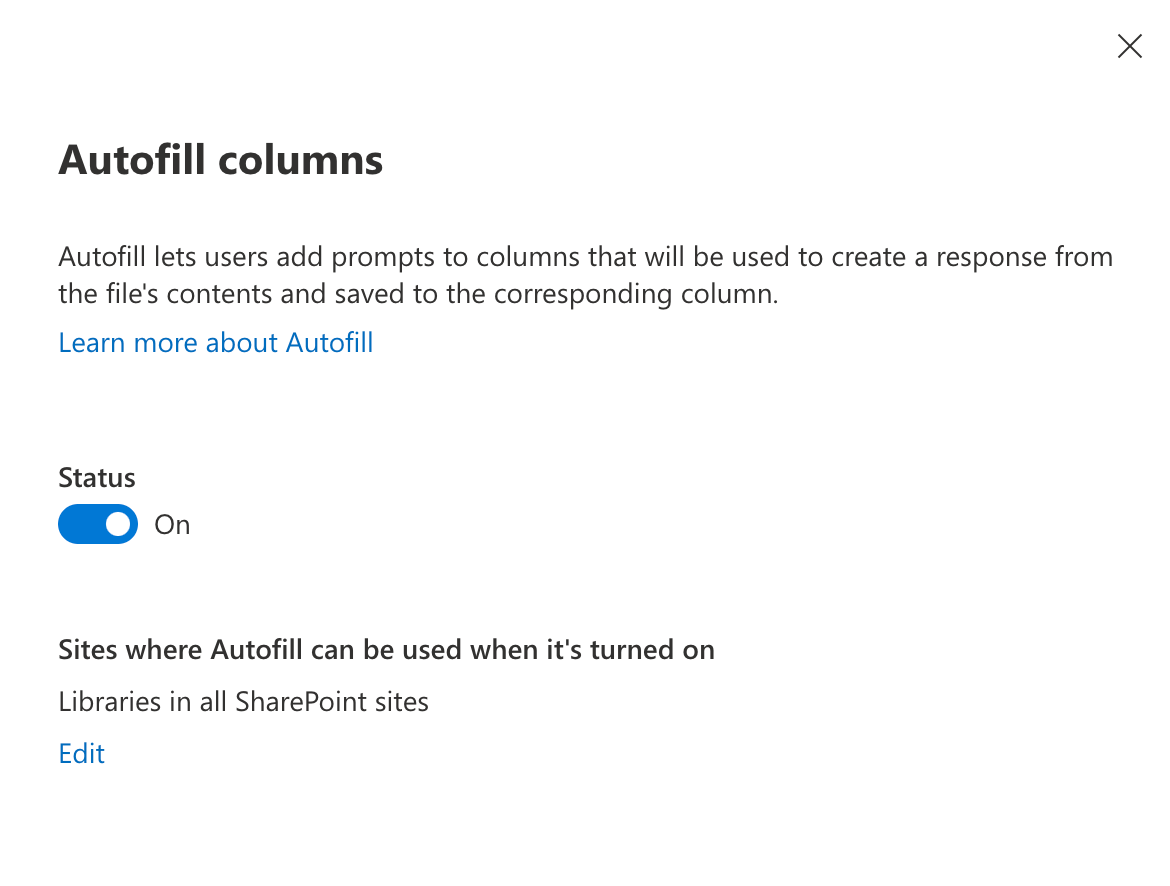The image size is (1170, 886).
Task: Edit the sites where Autofill is allowed
Action: [x=82, y=753]
